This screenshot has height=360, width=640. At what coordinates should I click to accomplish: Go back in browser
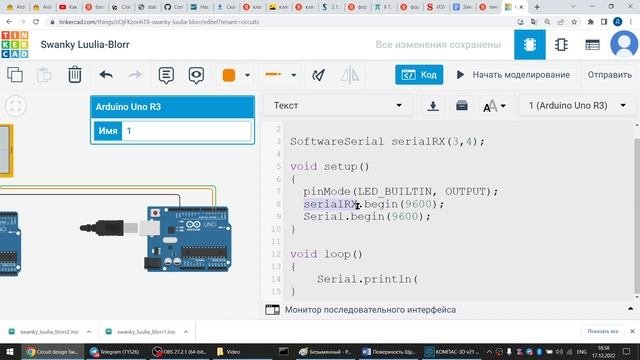point(9,22)
